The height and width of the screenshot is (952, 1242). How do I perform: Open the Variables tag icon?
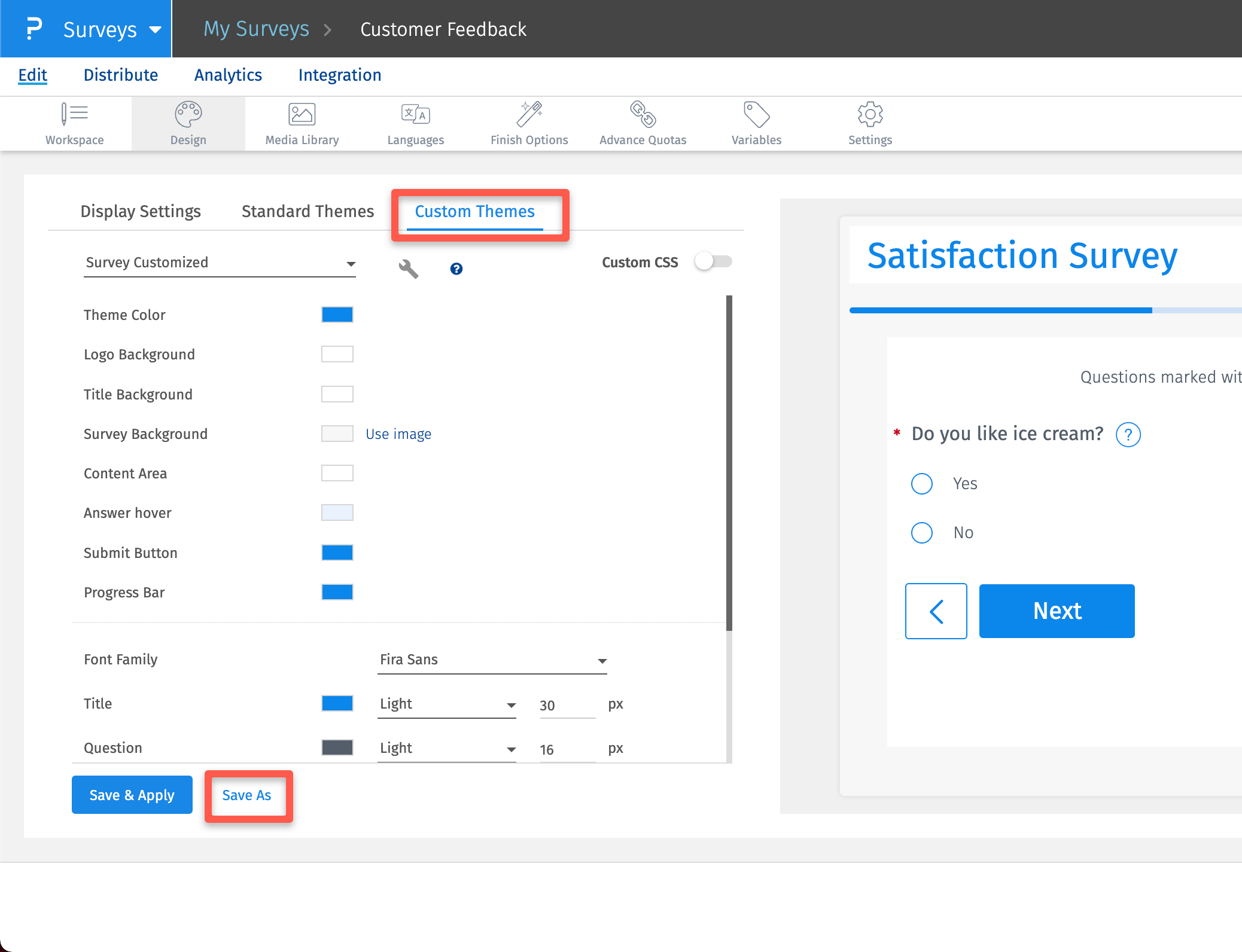756,114
